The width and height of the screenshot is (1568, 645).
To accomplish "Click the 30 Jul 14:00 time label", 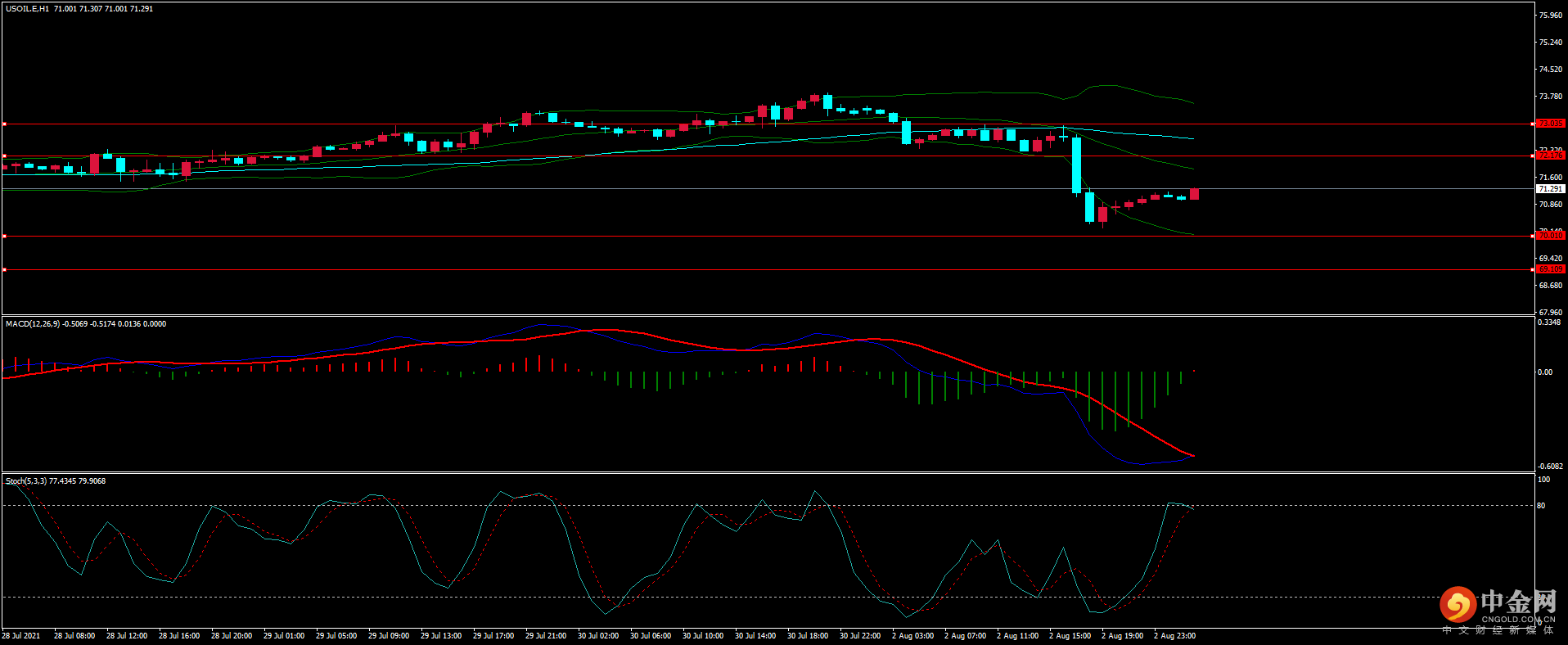I will (755, 636).
